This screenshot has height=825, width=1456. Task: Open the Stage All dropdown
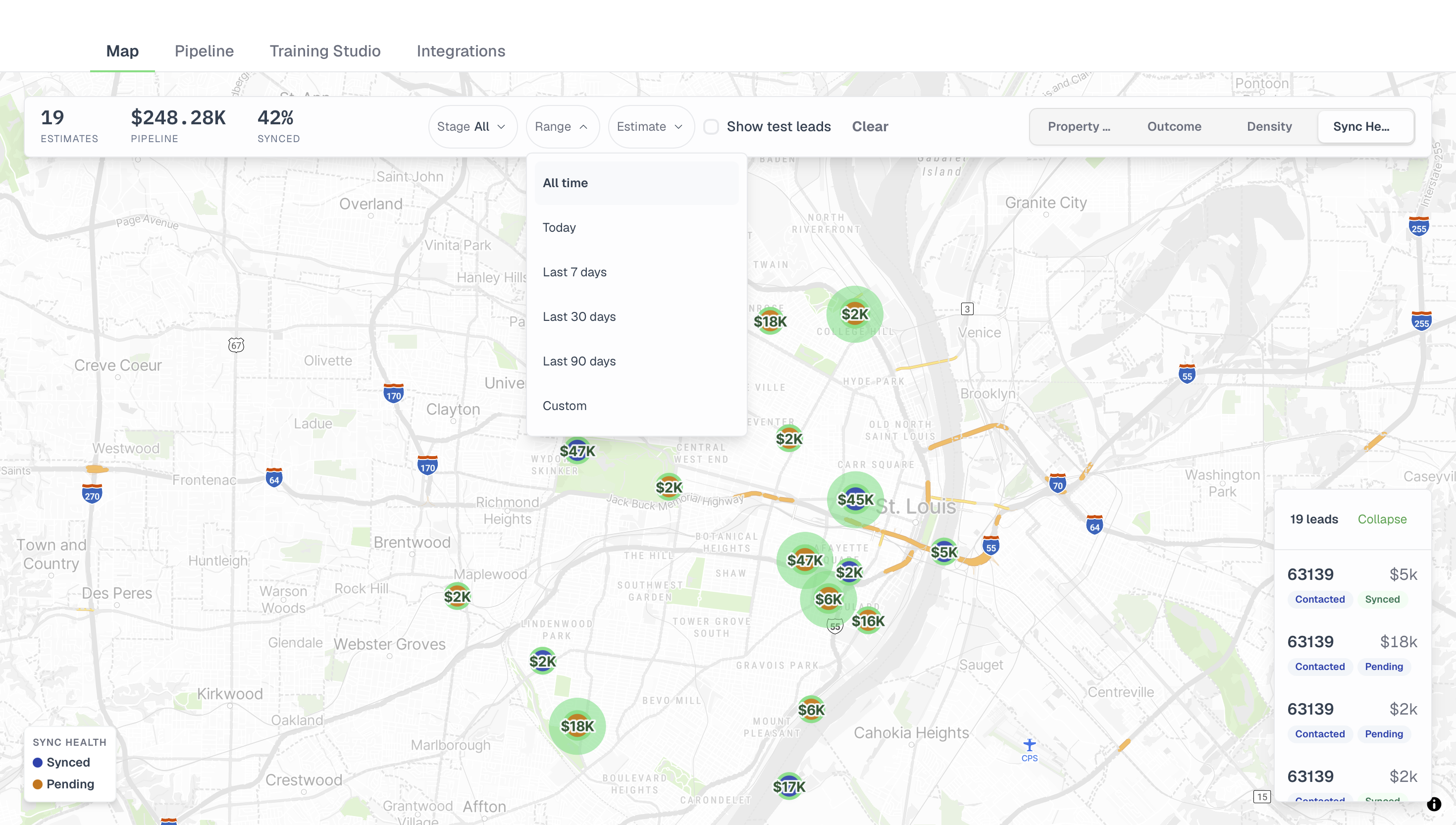click(x=472, y=126)
